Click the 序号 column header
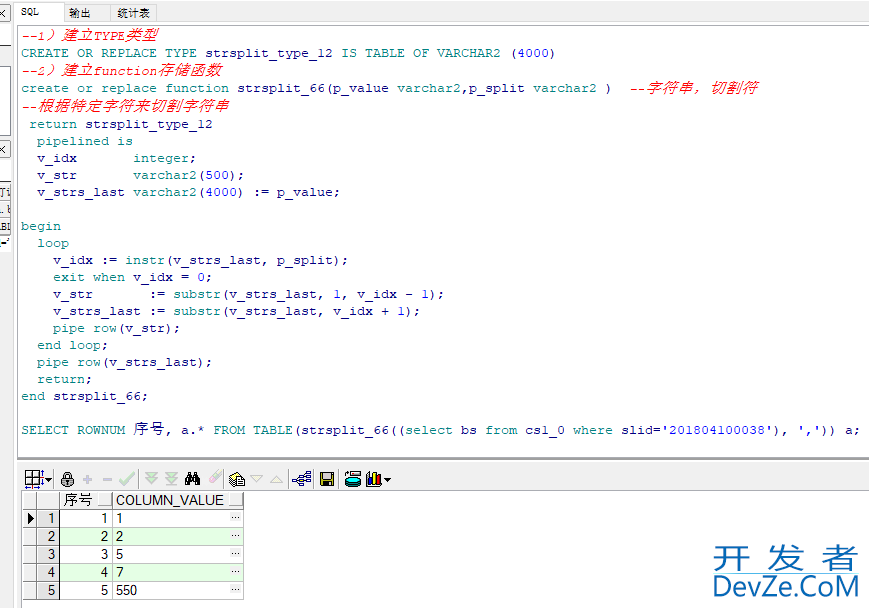The width and height of the screenshot is (869, 608). (78, 500)
